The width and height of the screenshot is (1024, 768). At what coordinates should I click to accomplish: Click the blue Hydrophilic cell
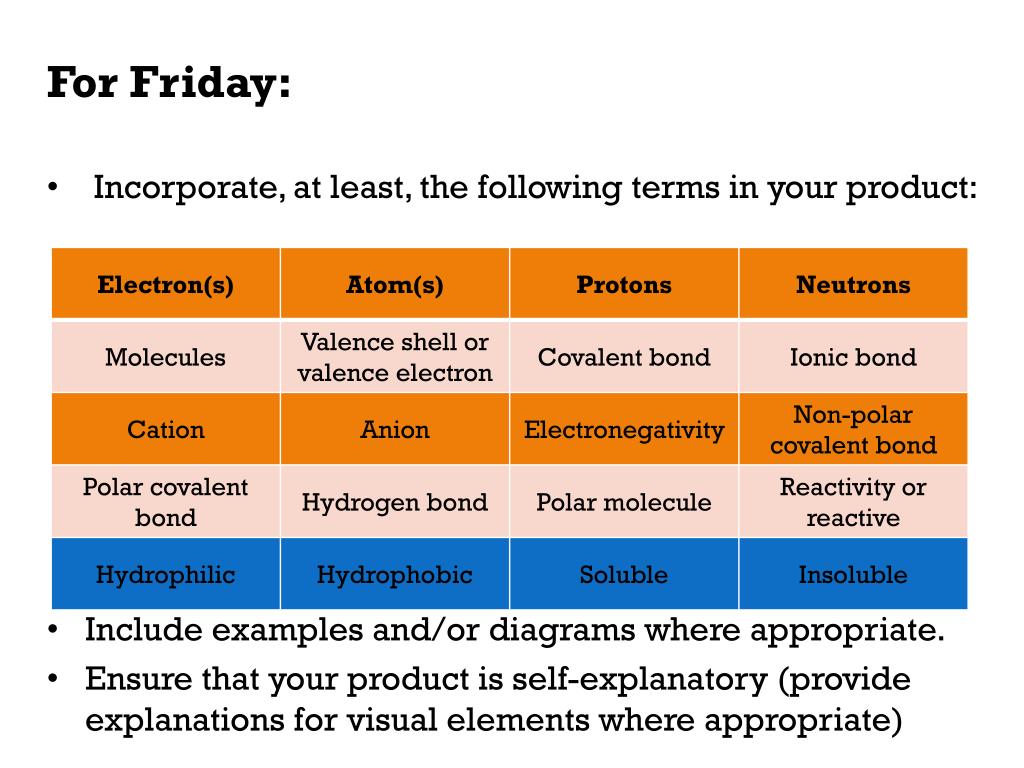(166, 574)
